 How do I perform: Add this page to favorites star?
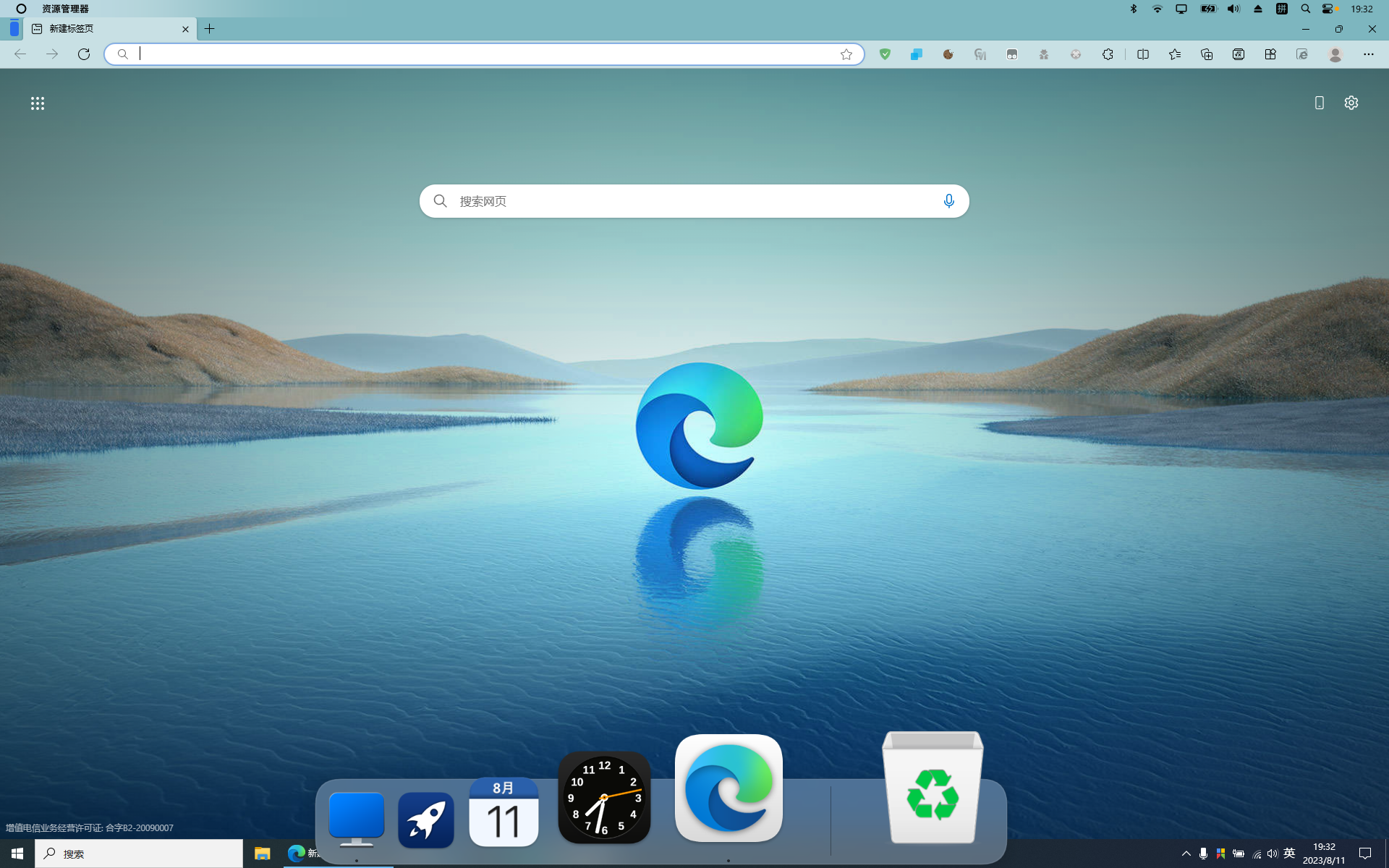(846, 54)
